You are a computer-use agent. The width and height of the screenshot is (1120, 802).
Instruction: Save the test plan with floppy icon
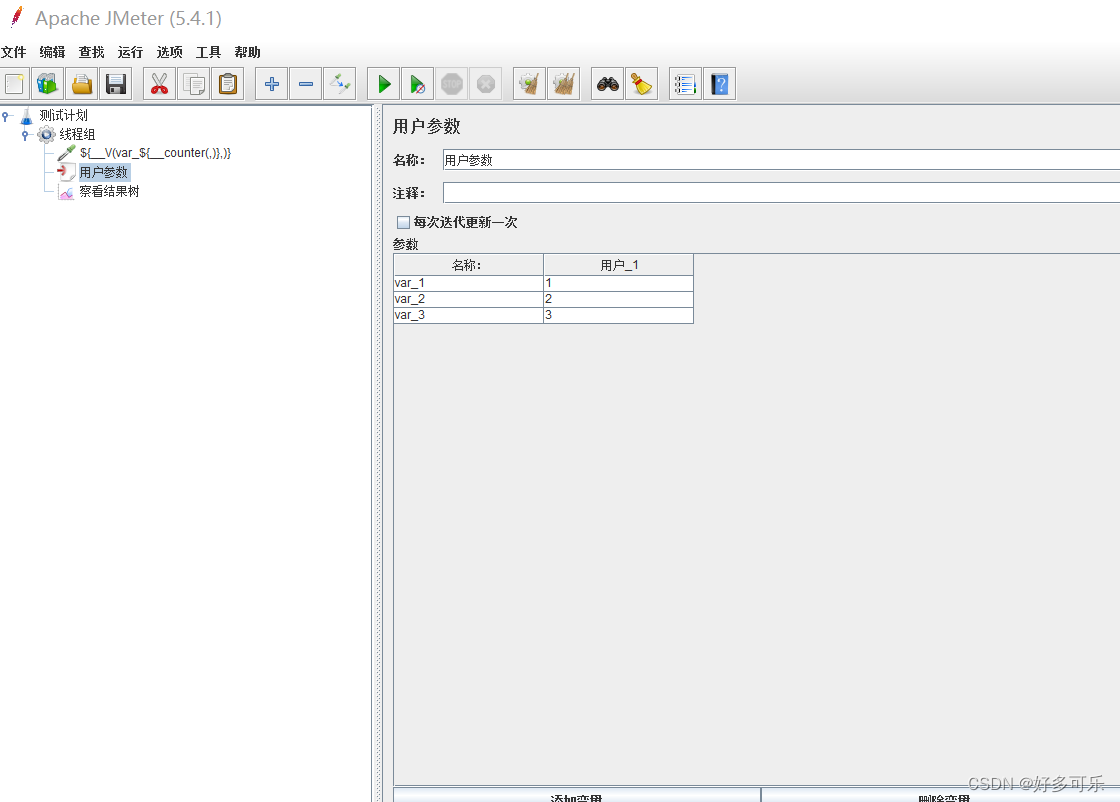[116, 84]
